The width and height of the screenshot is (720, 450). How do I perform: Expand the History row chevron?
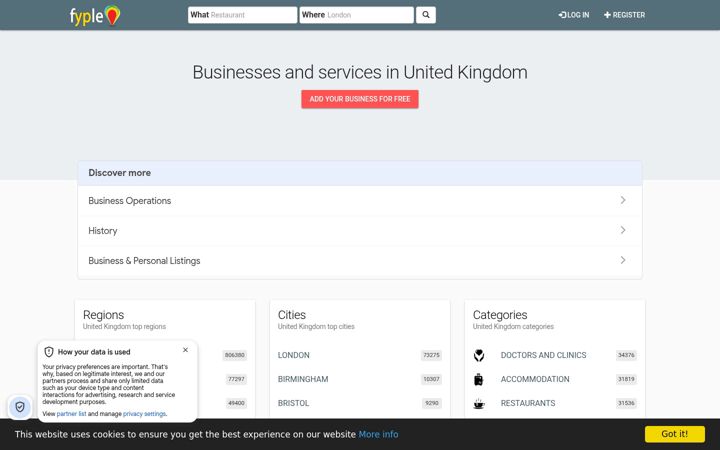(x=623, y=230)
